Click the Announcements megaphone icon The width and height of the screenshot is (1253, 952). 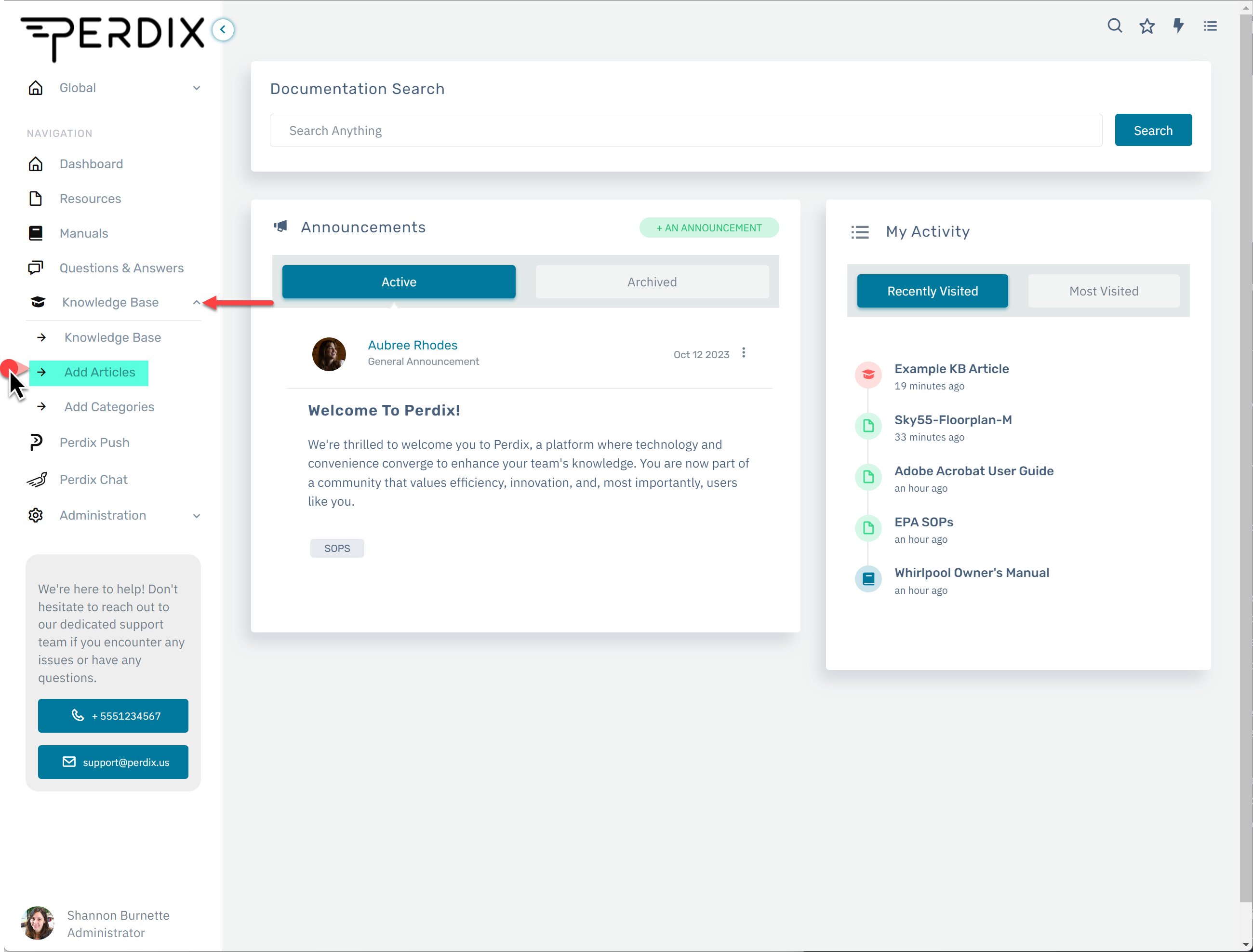coord(280,227)
